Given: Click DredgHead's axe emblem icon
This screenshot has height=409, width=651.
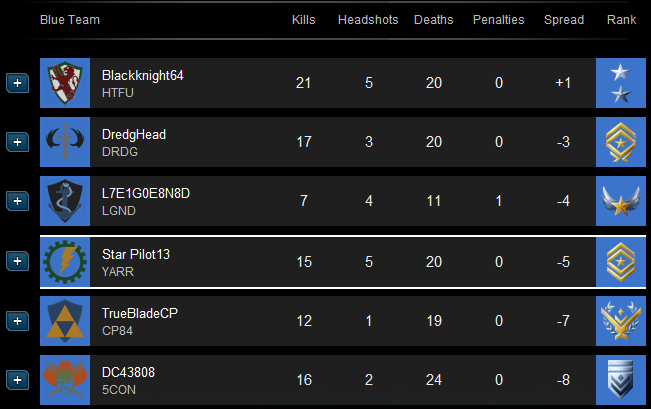Looking at the screenshot, I should tap(65, 142).
